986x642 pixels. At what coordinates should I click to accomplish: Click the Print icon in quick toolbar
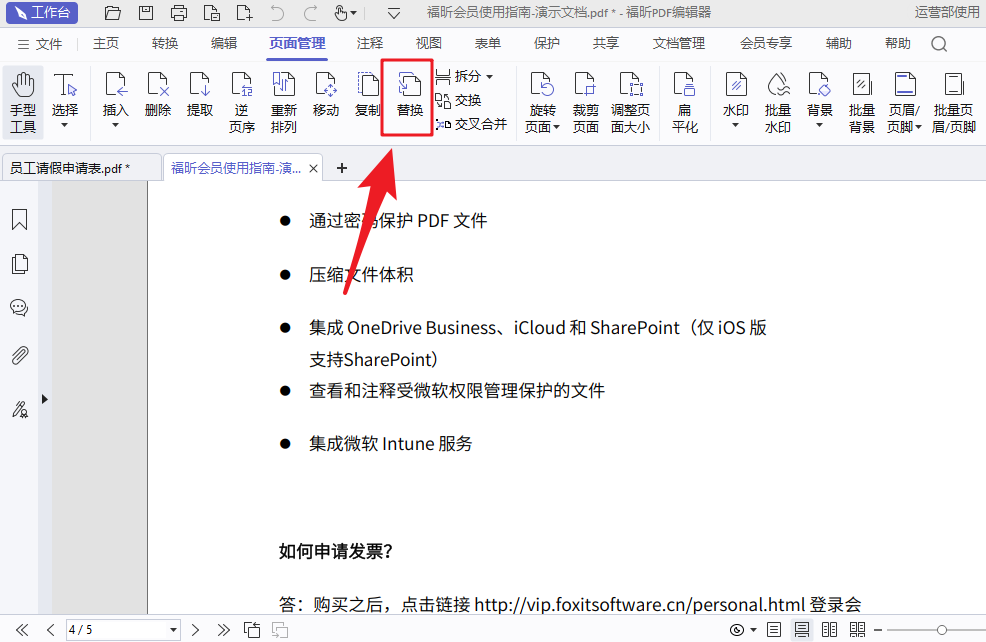click(x=178, y=13)
